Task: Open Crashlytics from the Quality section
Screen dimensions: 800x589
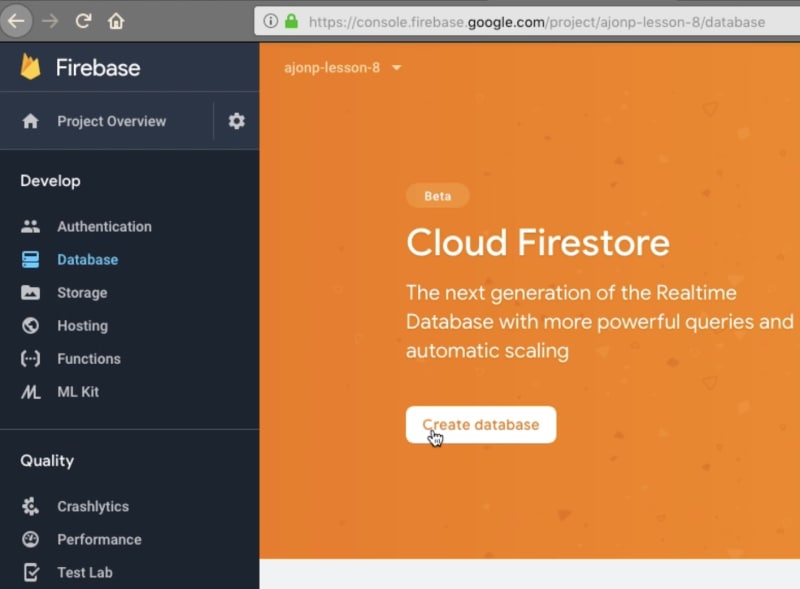Action: click(x=93, y=506)
